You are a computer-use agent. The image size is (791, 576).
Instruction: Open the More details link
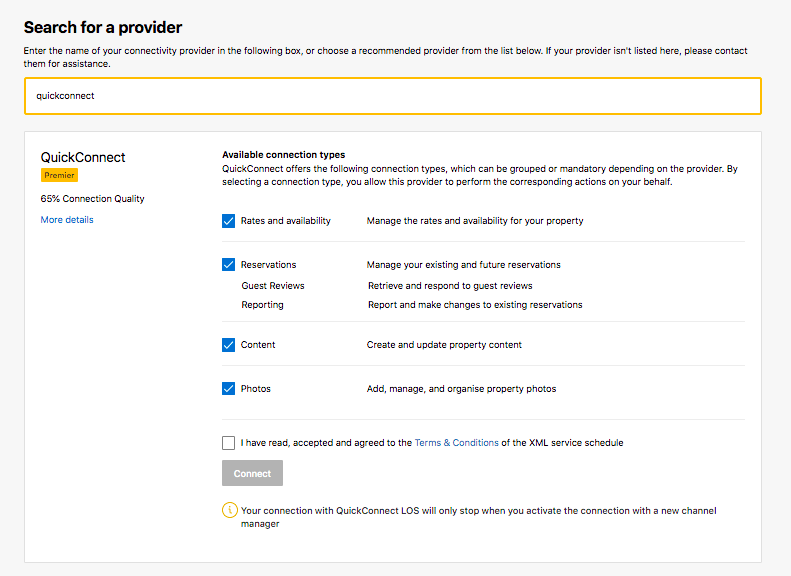tap(67, 220)
